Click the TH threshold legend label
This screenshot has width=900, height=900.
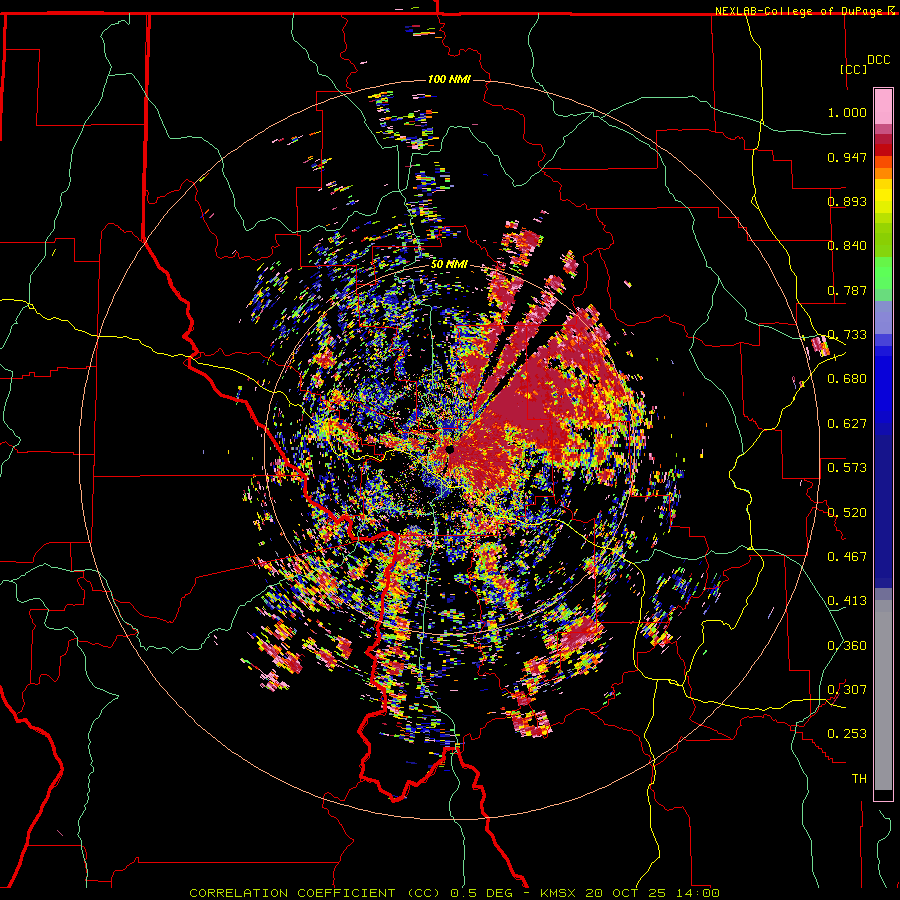tap(859, 779)
